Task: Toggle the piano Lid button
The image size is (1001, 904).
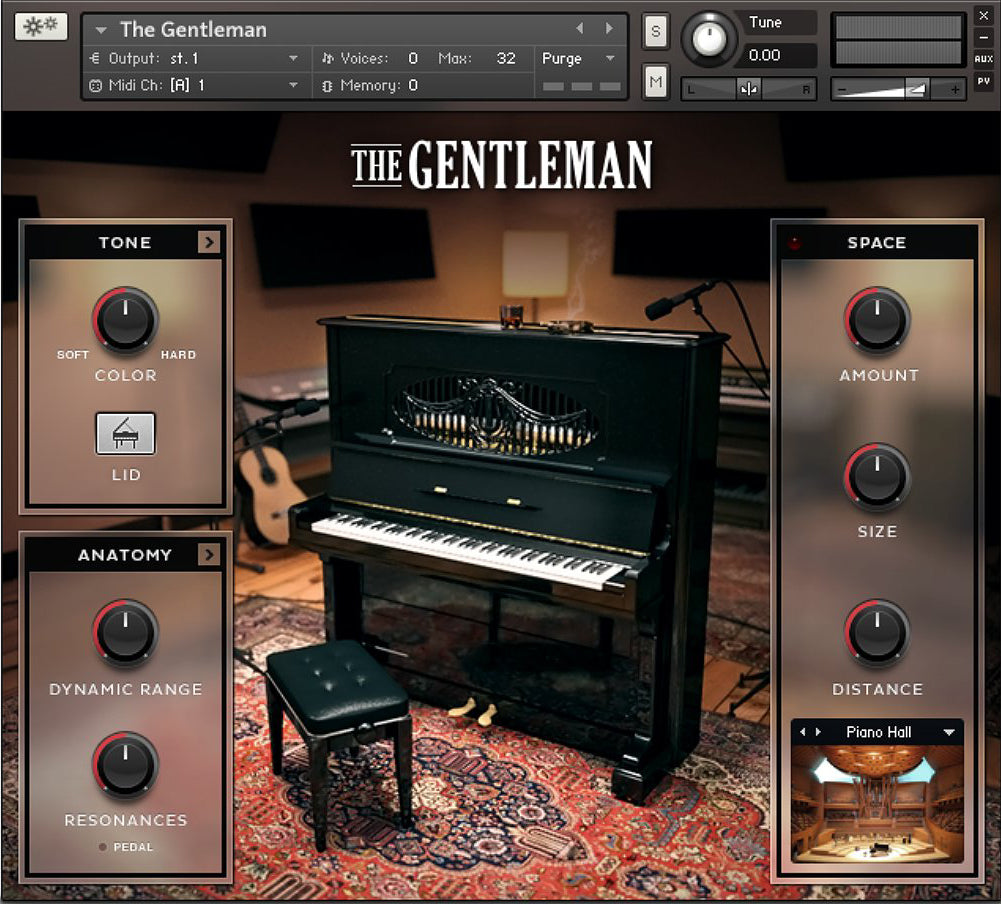Action: tap(125, 434)
